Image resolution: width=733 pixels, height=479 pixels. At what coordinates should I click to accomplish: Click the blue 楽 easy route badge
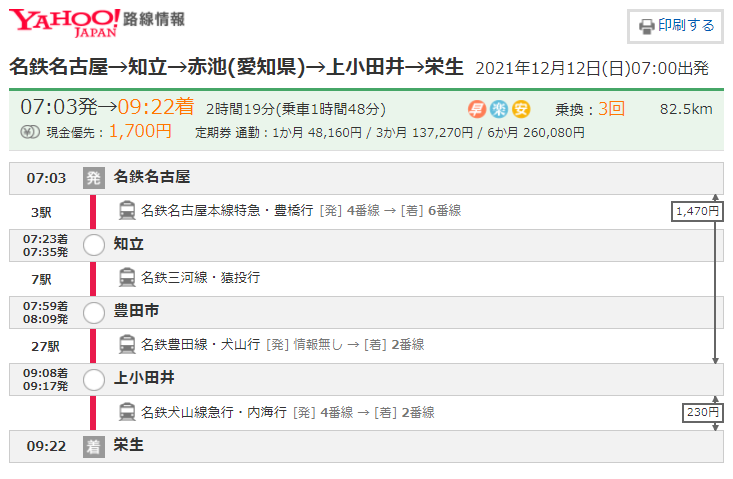tap(499, 110)
